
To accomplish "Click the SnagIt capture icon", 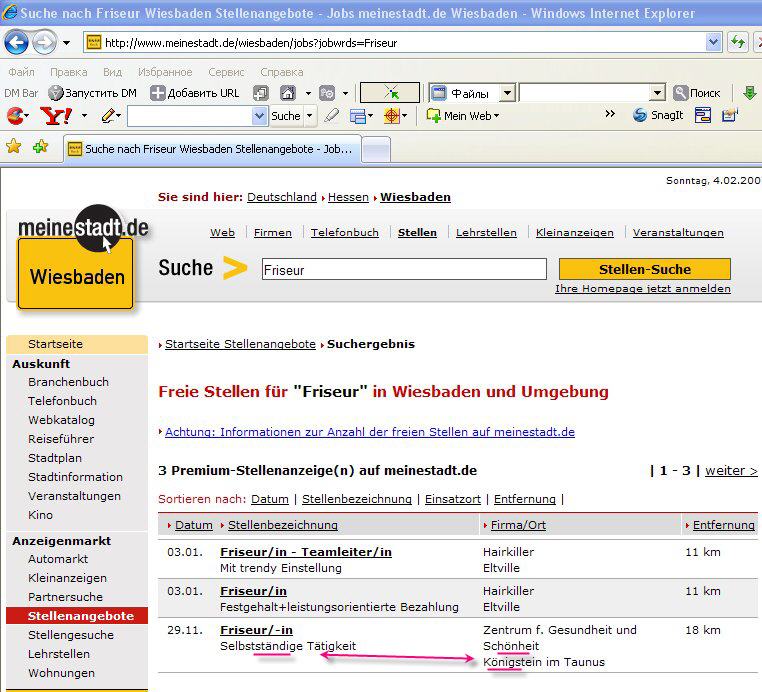I will click(x=658, y=115).
